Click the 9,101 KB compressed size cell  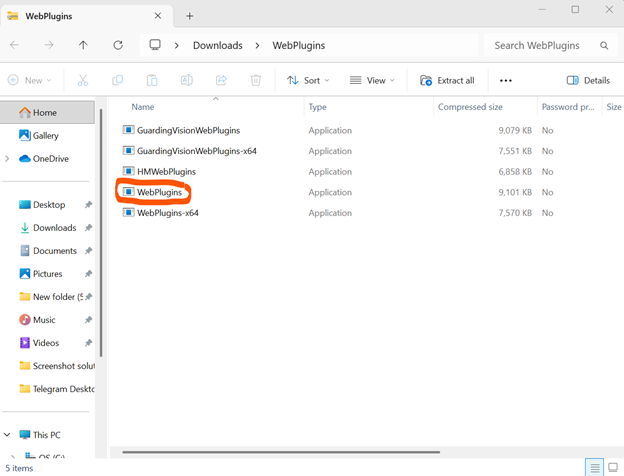(x=515, y=192)
